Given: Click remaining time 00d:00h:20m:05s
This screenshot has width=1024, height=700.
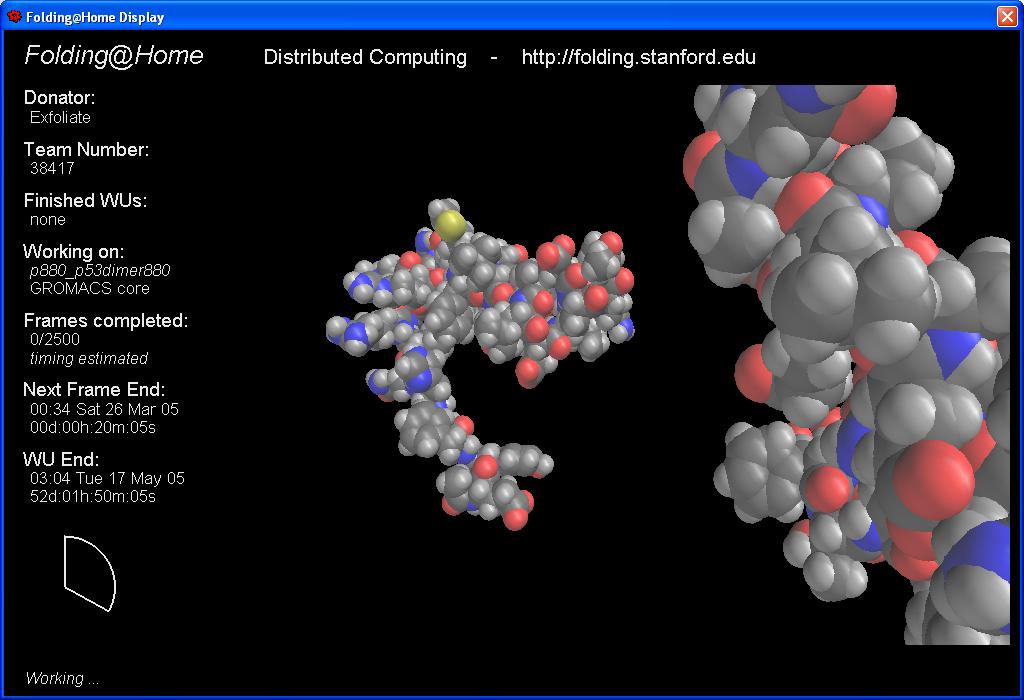Looking at the screenshot, I should point(93,428).
